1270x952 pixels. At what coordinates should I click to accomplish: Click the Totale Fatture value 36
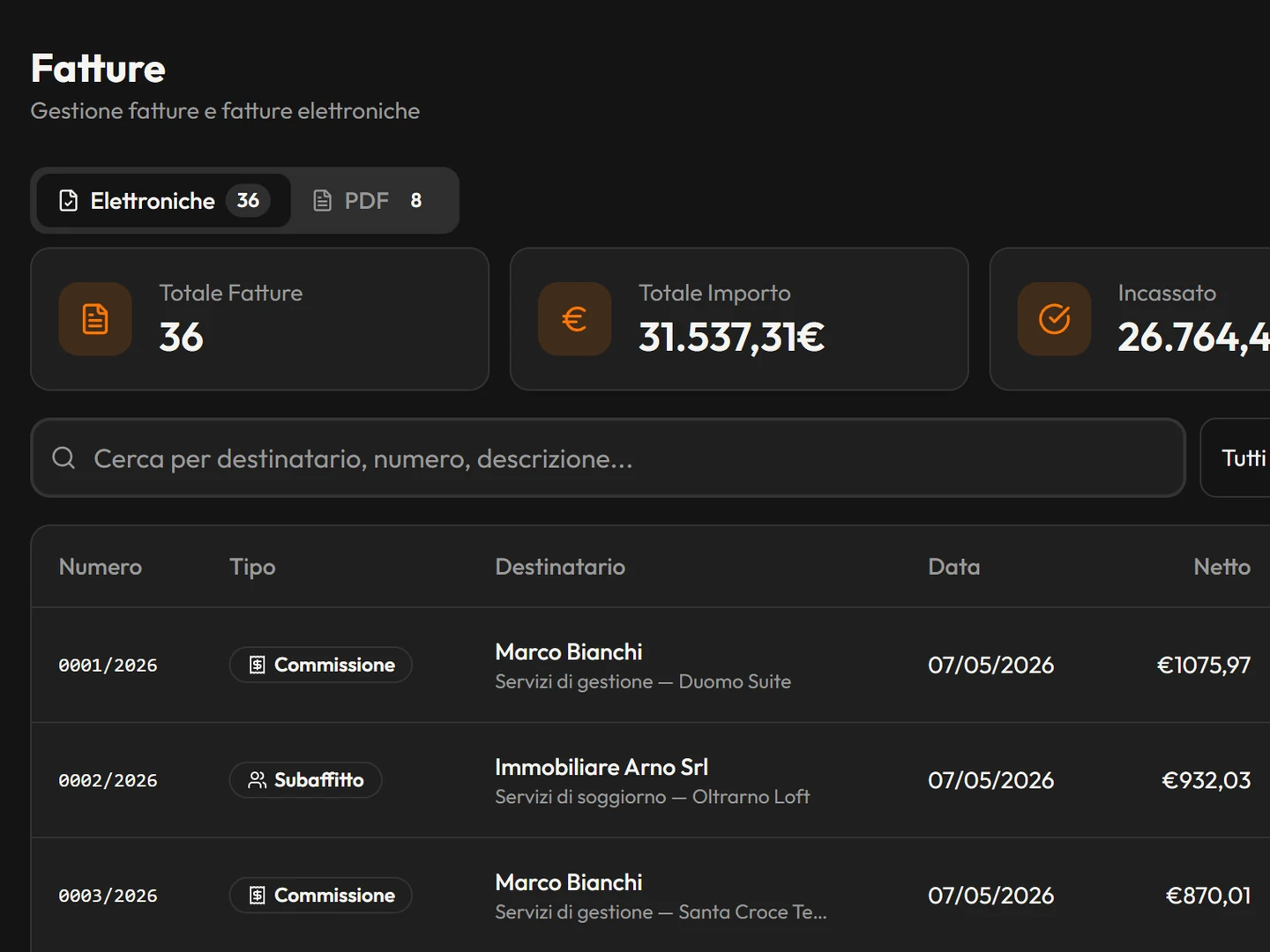[x=181, y=337]
